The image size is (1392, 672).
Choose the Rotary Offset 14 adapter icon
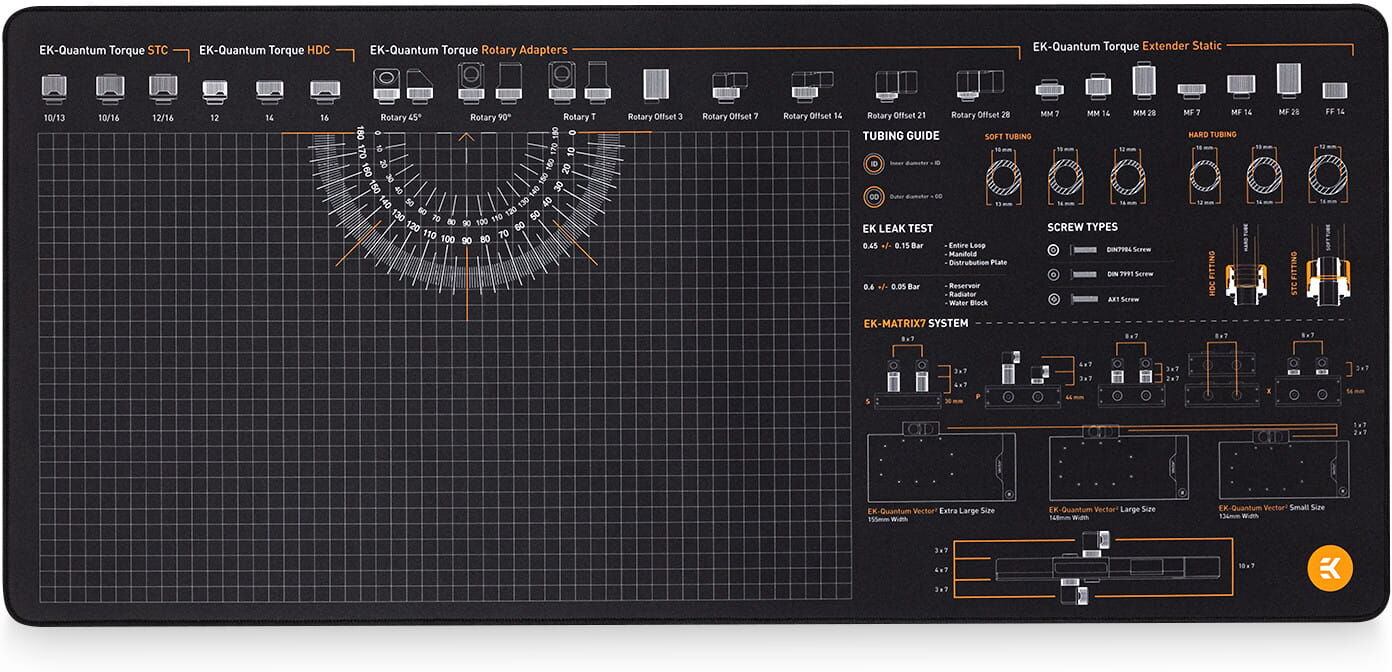(812, 86)
